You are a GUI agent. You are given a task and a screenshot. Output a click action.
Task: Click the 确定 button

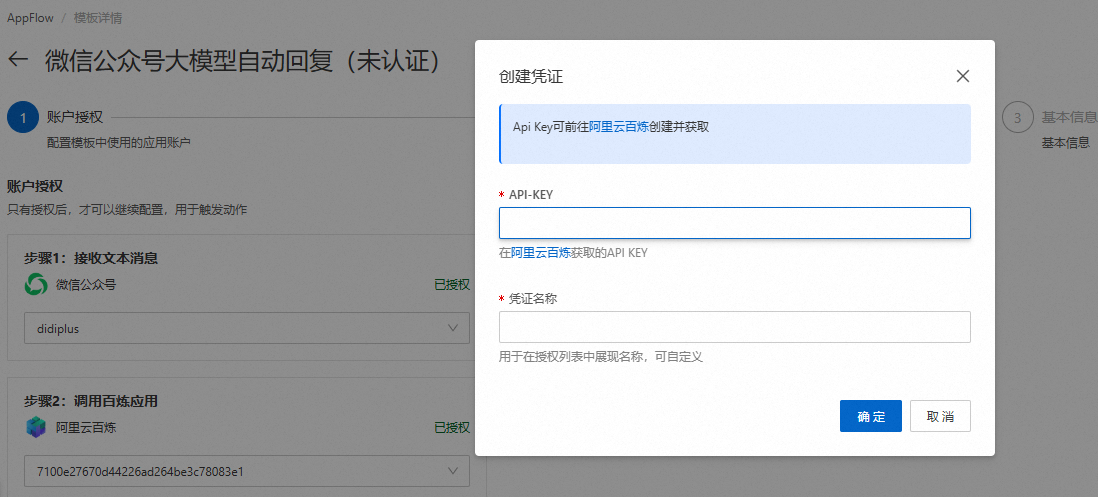(870, 416)
